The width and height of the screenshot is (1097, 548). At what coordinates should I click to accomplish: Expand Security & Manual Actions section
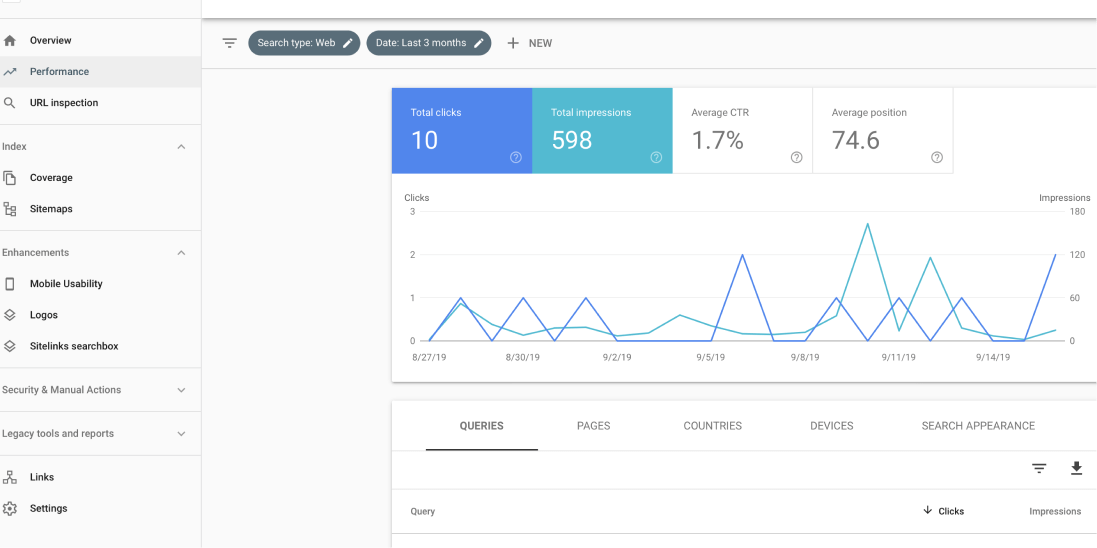(x=100, y=390)
